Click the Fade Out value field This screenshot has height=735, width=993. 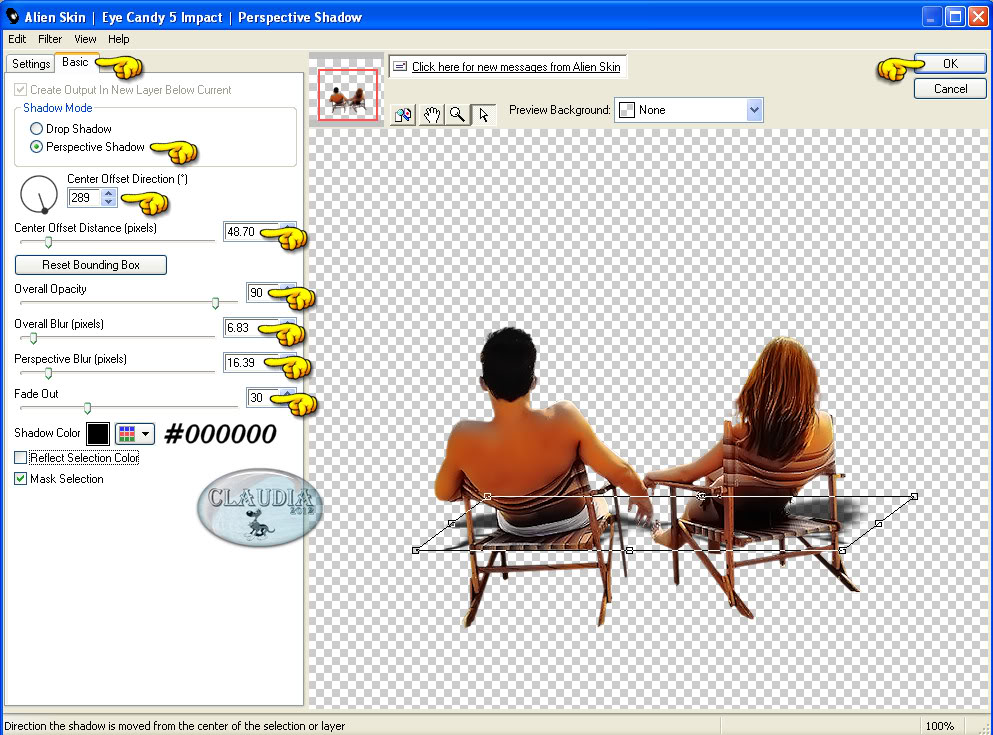pos(263,398)
